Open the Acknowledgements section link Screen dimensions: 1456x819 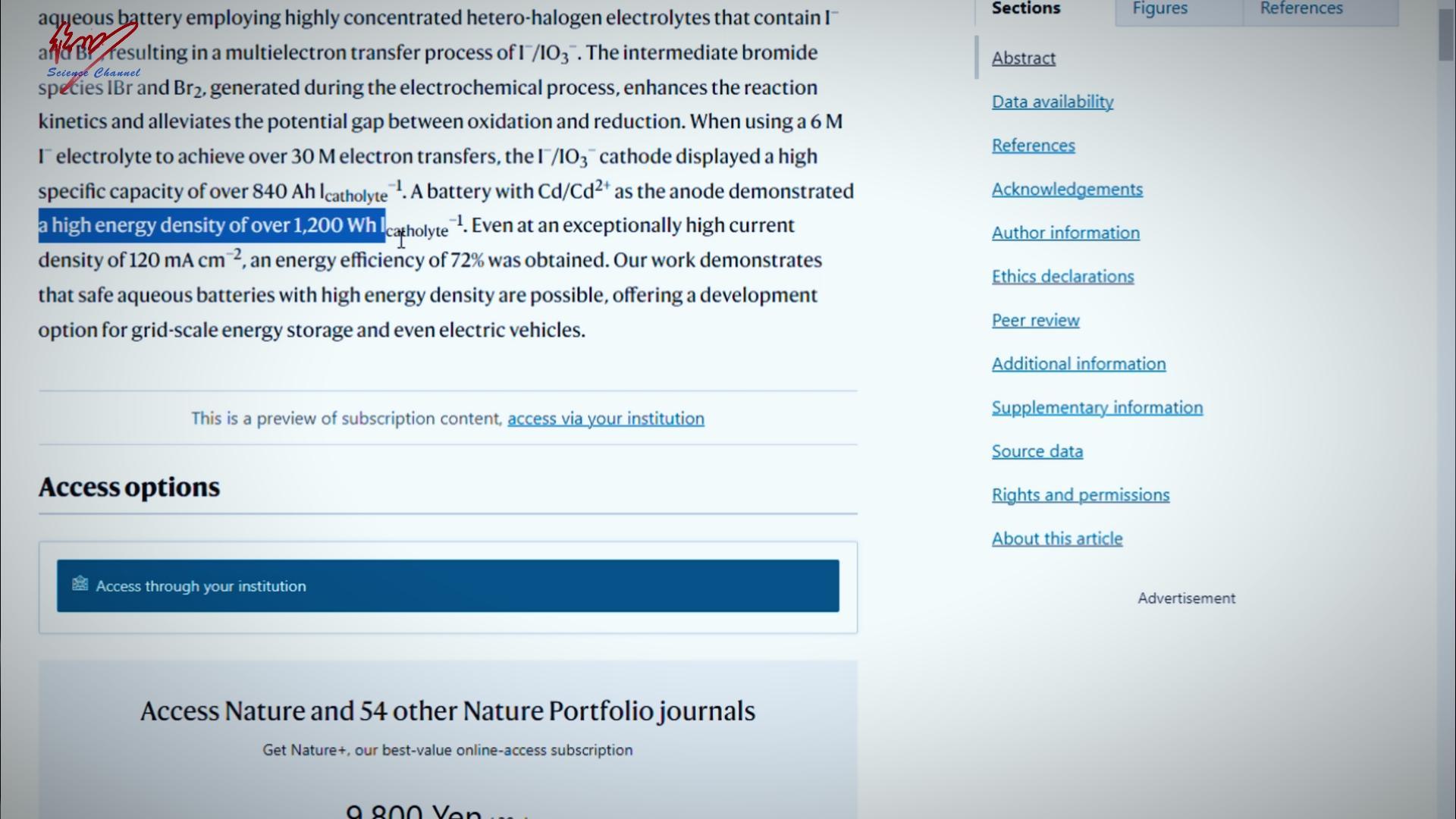tap(1066, 190)
